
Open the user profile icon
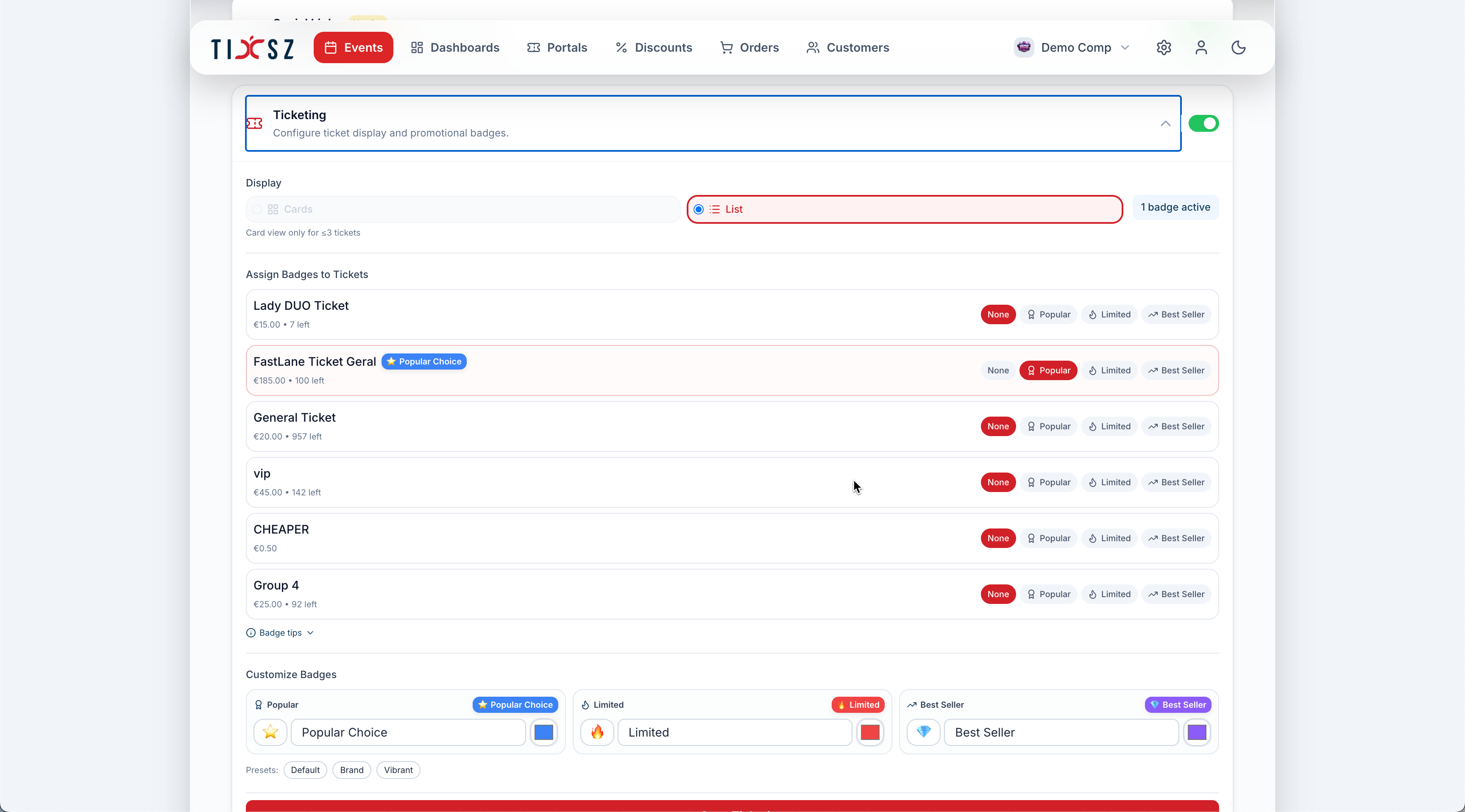(1200, 47)
